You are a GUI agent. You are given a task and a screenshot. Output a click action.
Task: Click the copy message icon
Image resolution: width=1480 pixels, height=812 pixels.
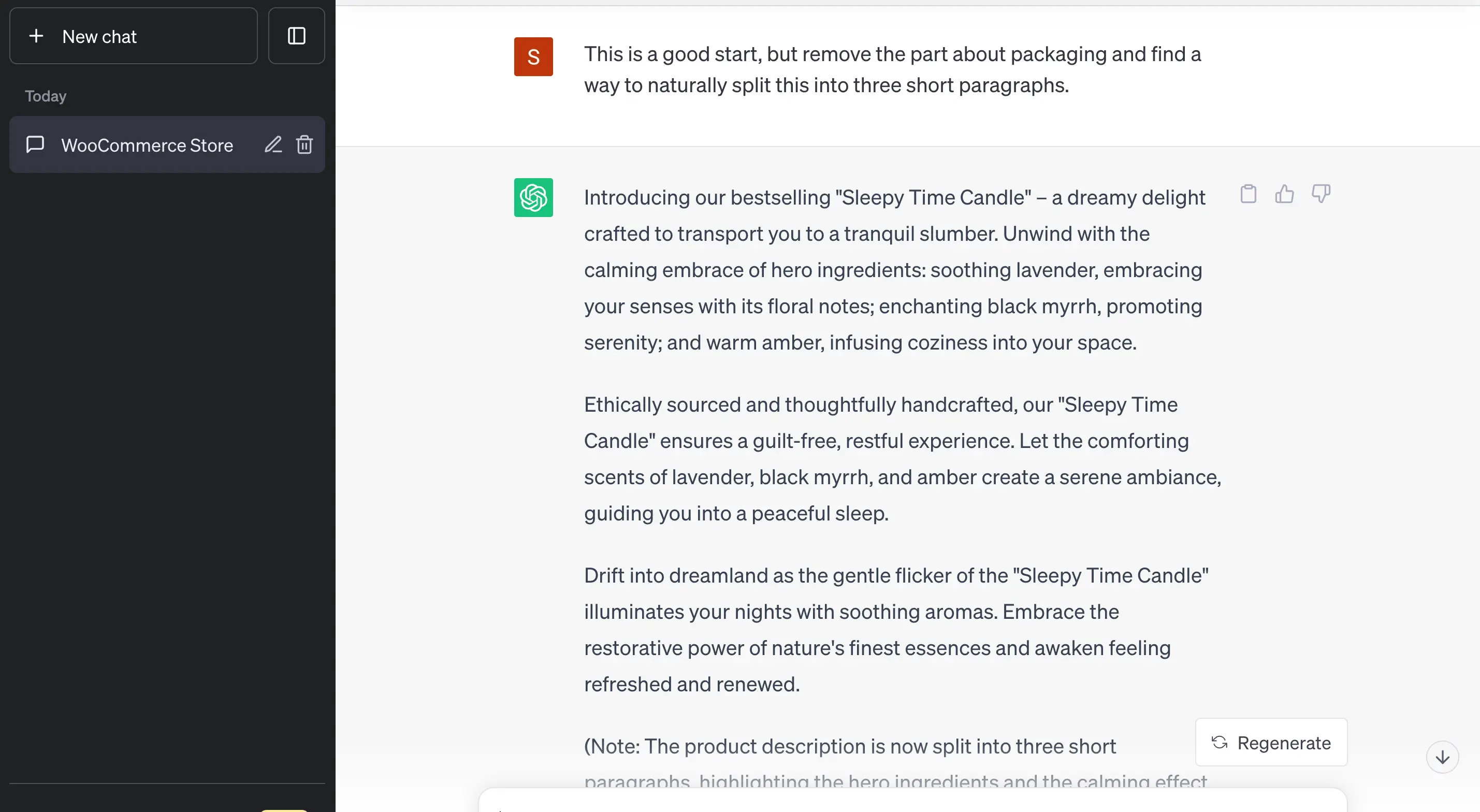[x=1248, y=193]
